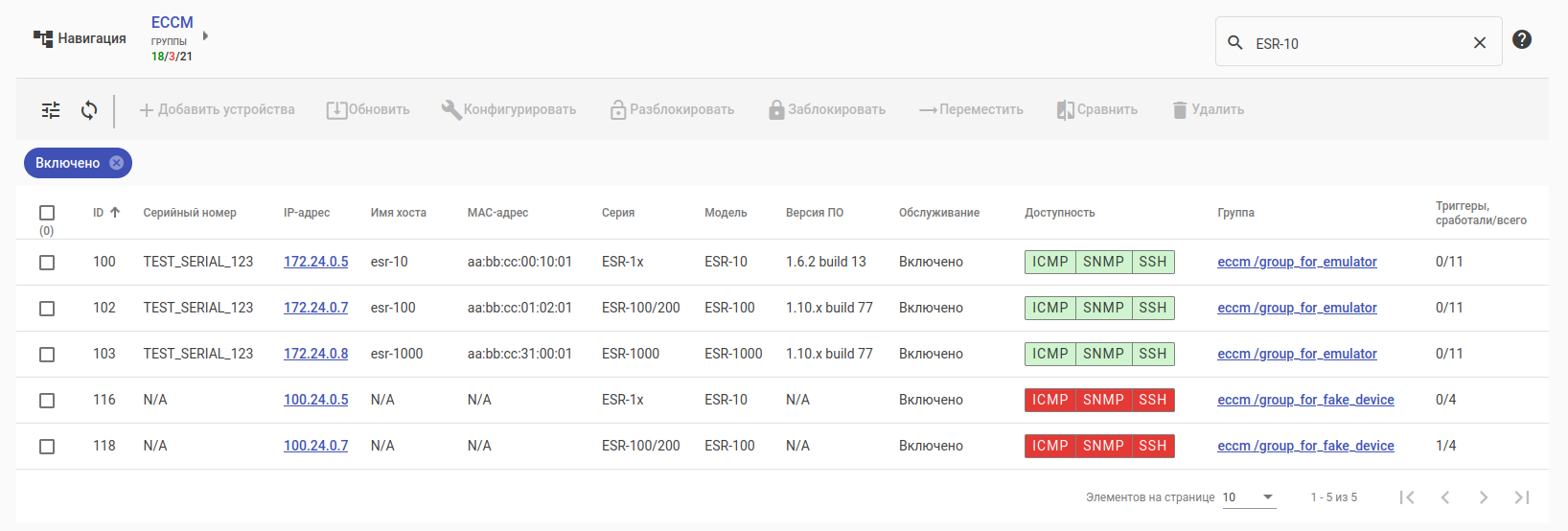The image size is (1568, 531).
Task: Click the Добавить устройства toolbar button
Action: (x=217, y=110)
